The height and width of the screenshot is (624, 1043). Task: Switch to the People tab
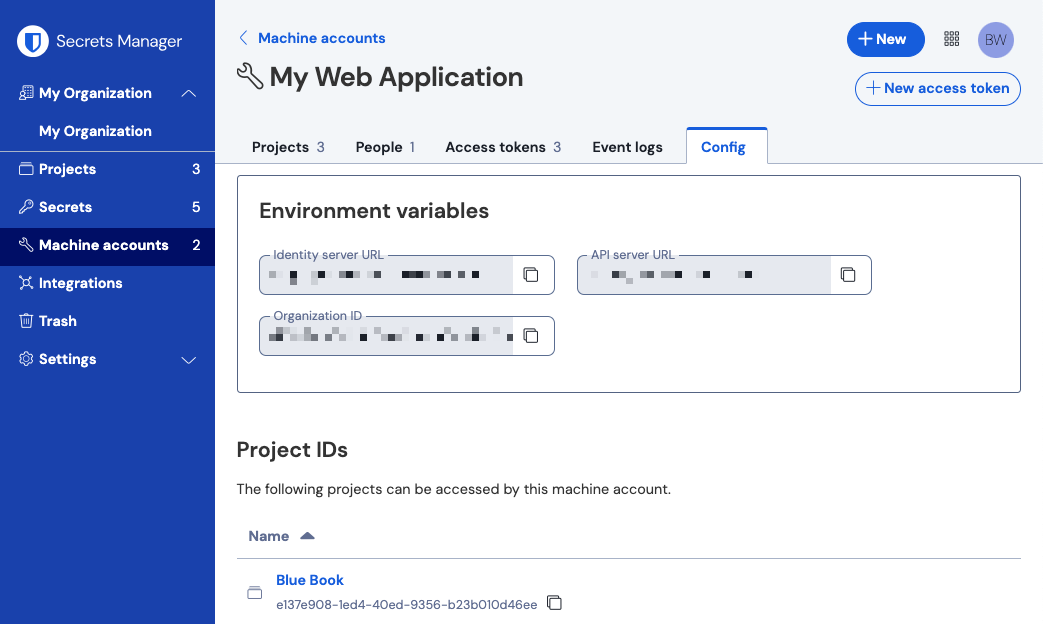coord(378,146)
